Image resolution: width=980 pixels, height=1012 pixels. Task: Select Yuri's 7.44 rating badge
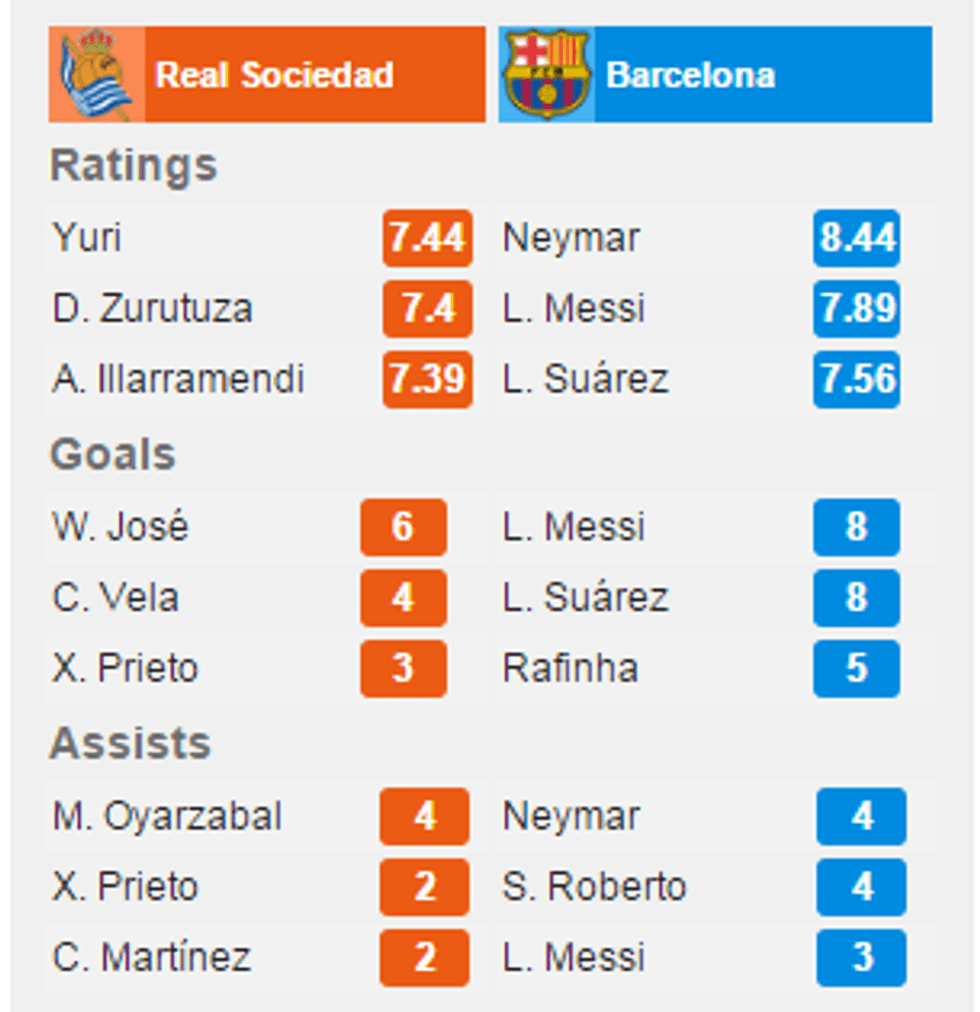coord(427,238)
